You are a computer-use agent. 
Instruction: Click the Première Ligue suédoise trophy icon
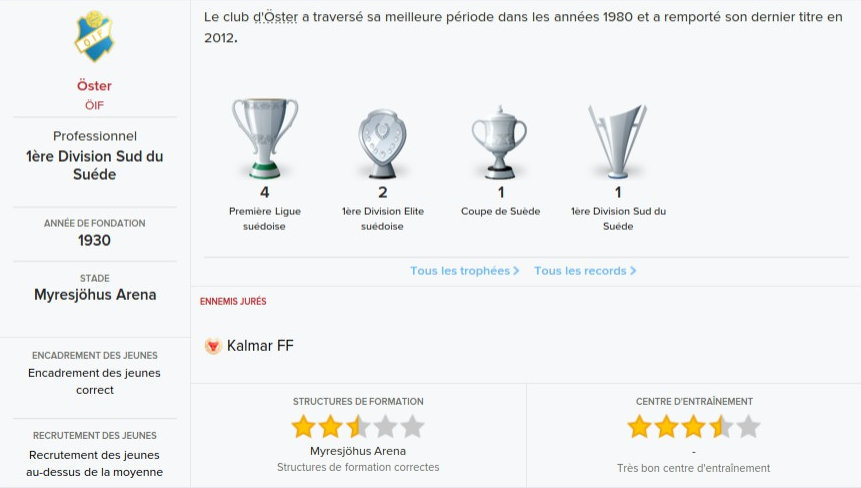[x=265, y=137]
